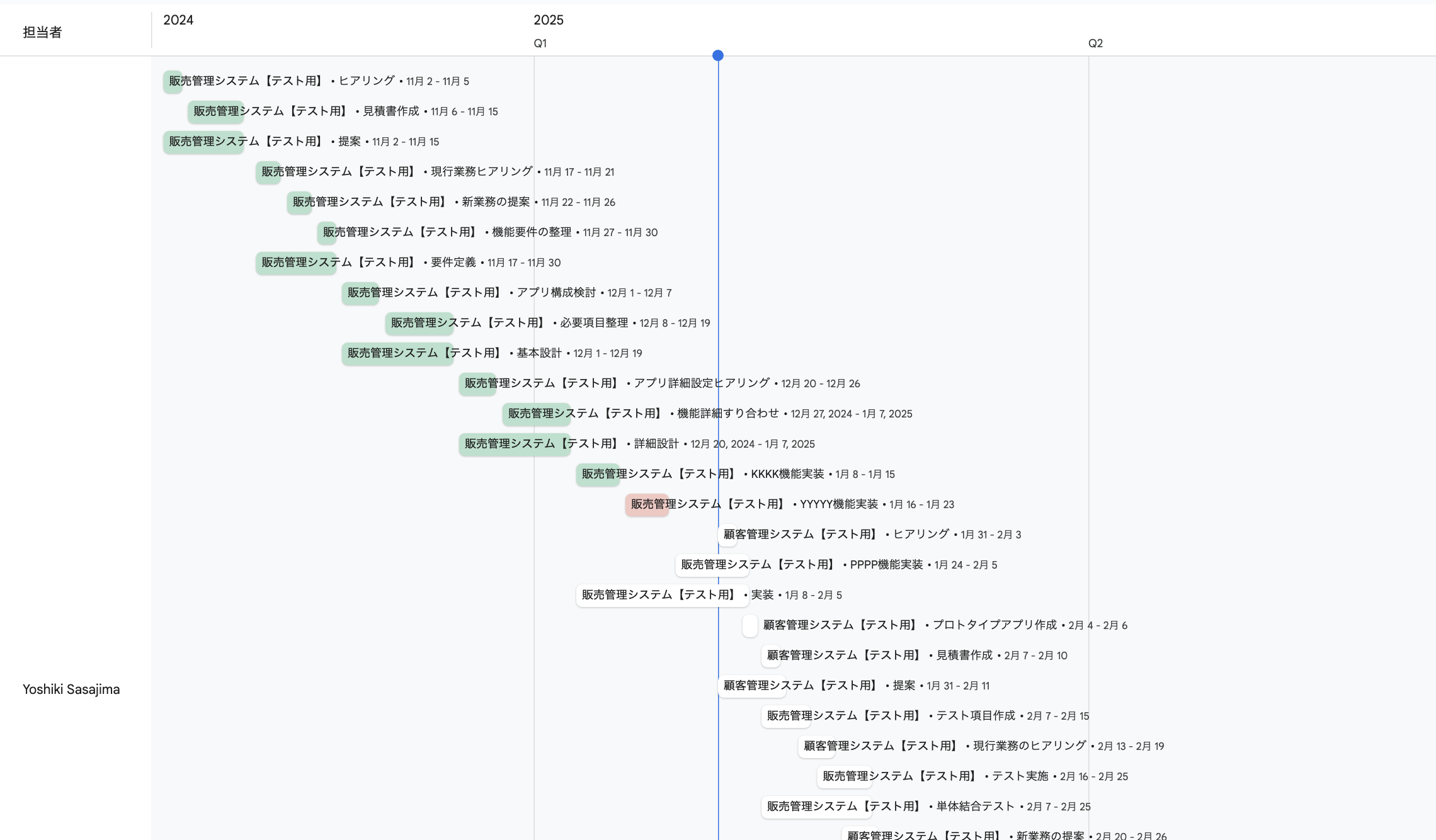The height and width of the screenshot is (840, 1436).
Task: Click the 提案 task spanning 11月 2 - 11月 15
Action: pyautogui.click(x=203, y=141)
